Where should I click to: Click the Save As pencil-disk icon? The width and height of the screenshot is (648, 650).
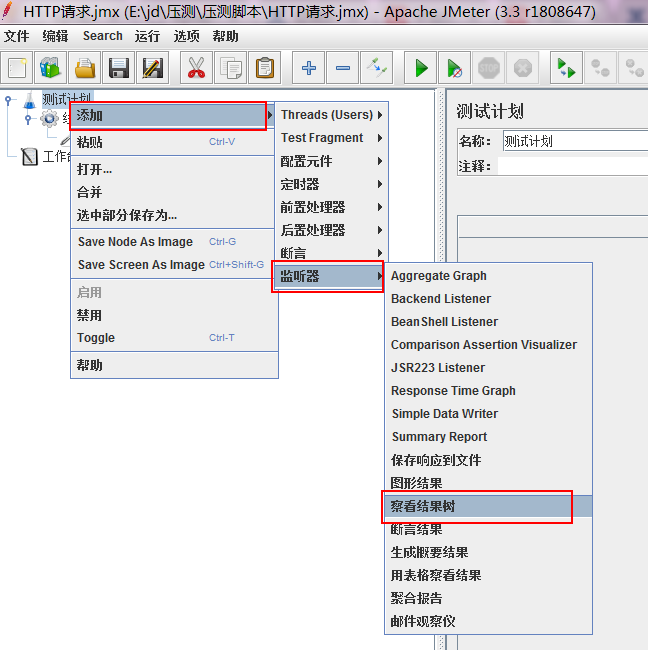pyautogui.click(x=153, y=68)
